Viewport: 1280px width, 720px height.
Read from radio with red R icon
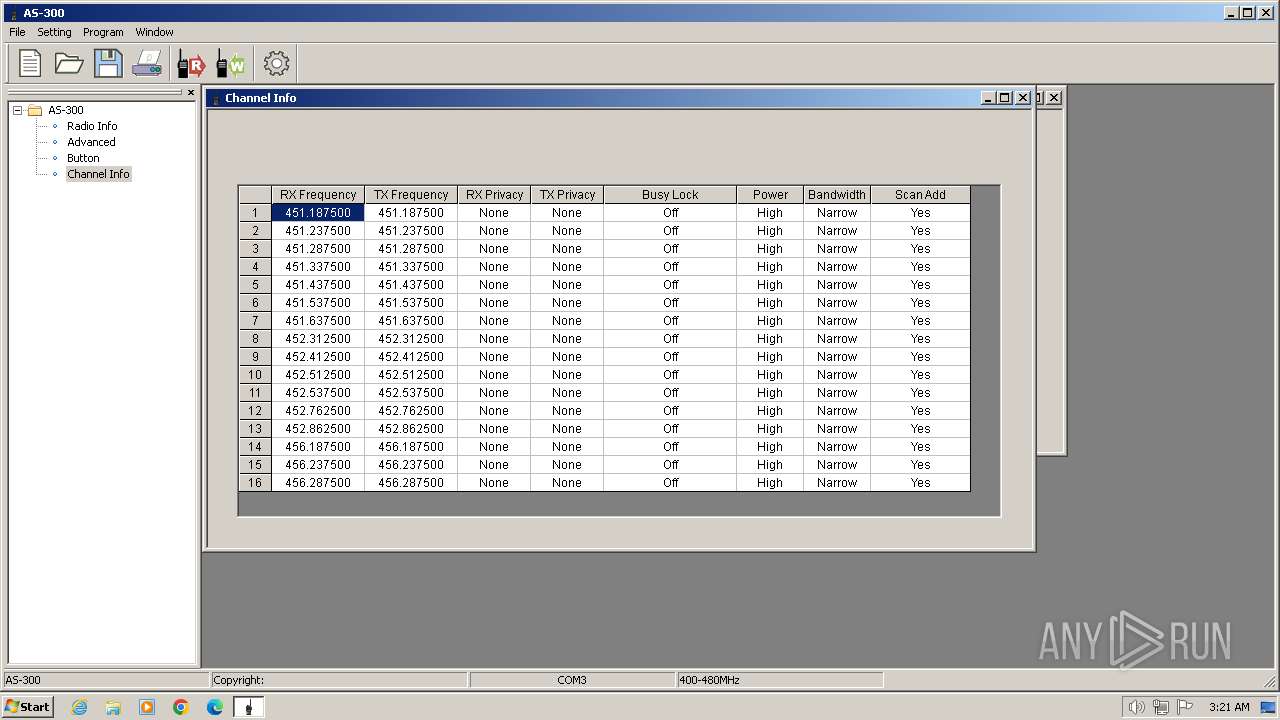coord(191,64)
